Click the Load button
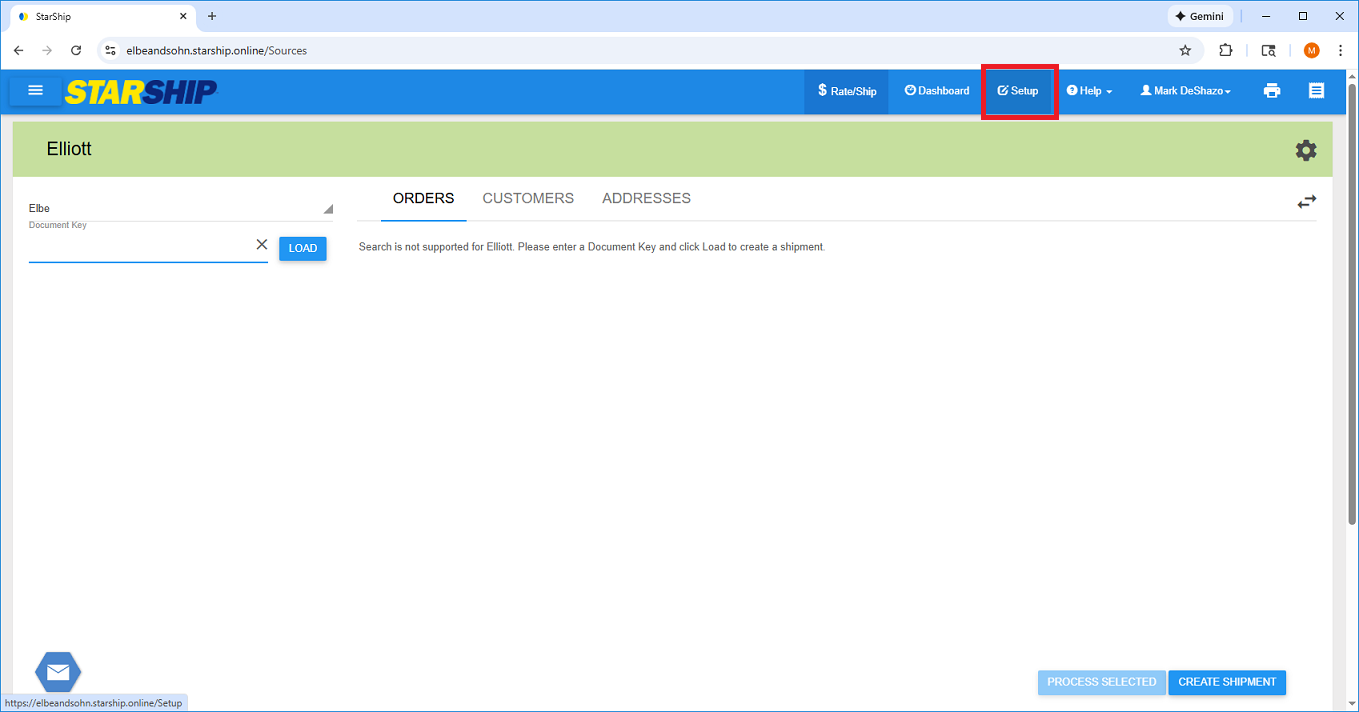The image size is (1359, 712). [x=302, y=249]
